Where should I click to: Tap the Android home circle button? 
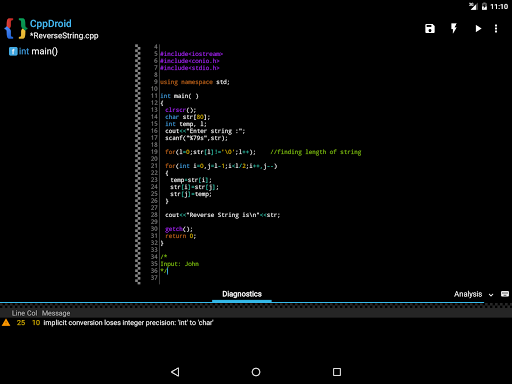coord(256,372)
